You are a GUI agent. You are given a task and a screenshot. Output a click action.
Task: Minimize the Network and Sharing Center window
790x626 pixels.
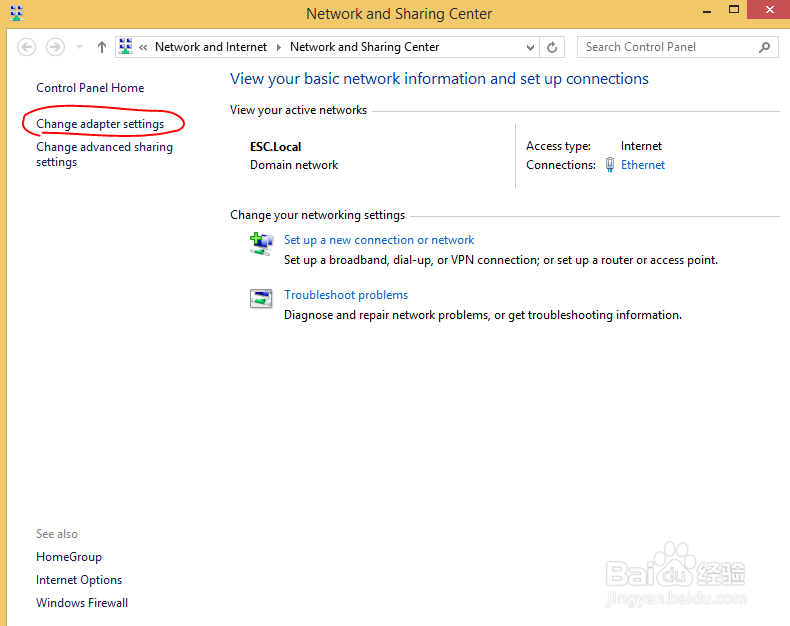click(x=707, y=10)
